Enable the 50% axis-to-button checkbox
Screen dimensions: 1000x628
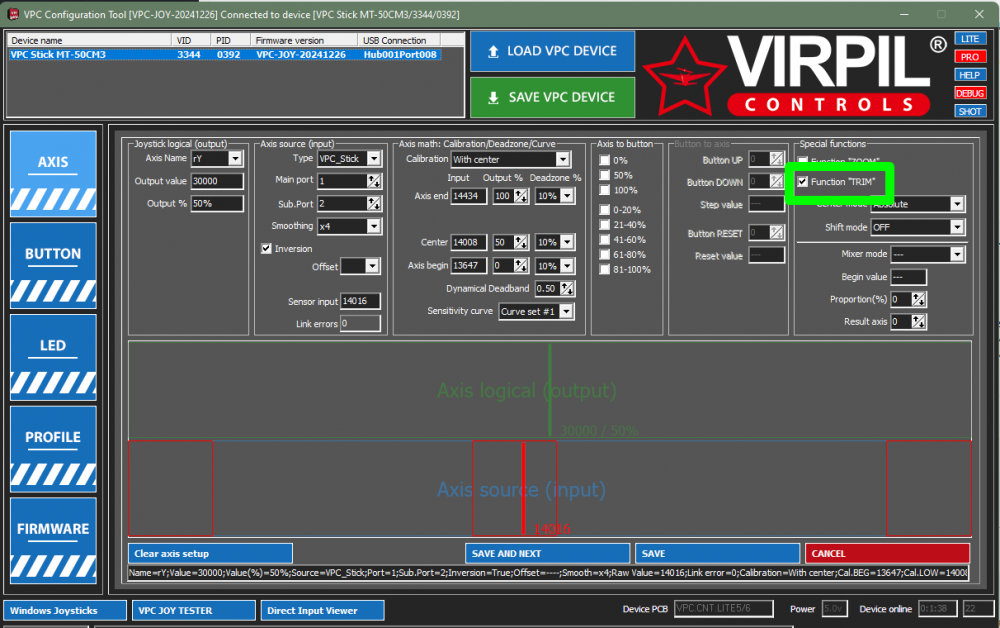click(605, 175)
